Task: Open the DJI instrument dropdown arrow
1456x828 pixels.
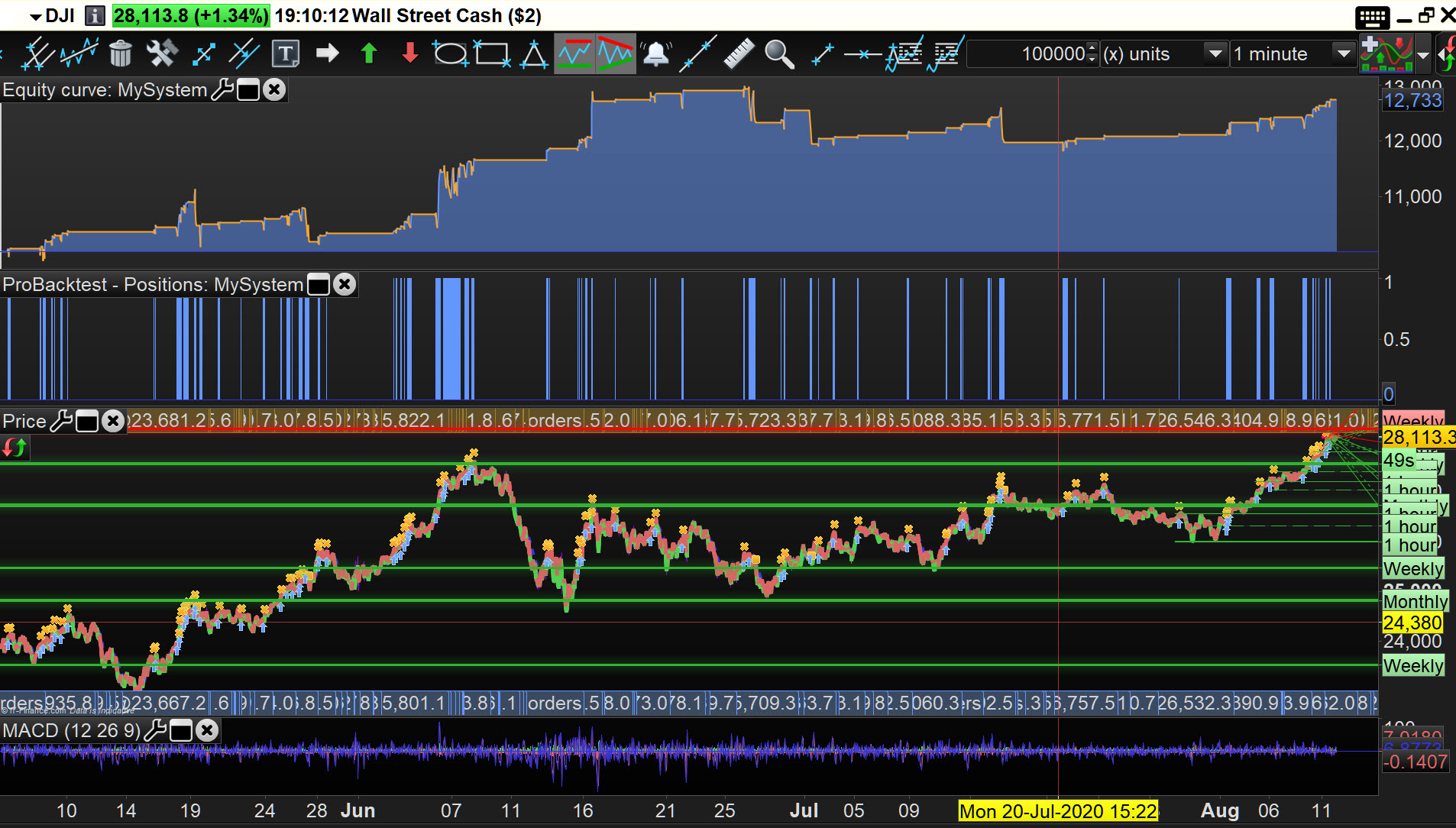Action: click(35, 17)
